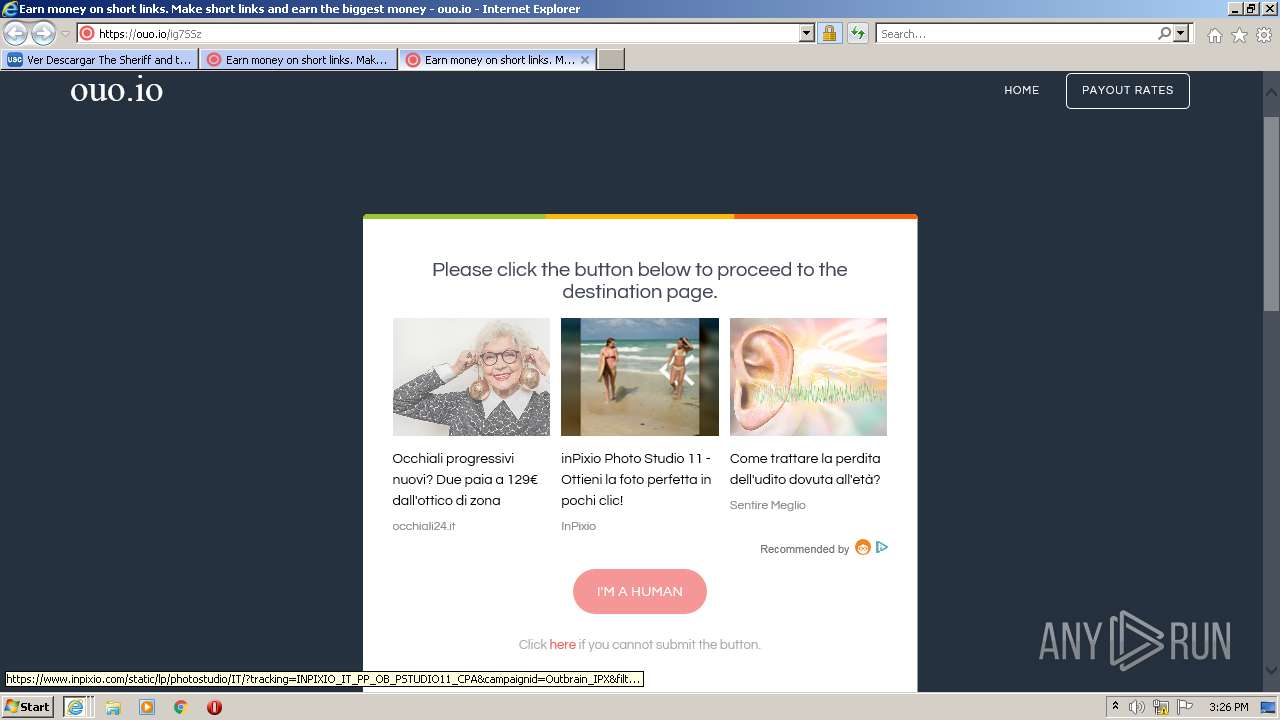Image resolution: width=1280 pixels, height=720 pixels.
Task: Click the Home icon
Action: [x=1214, y=35]
